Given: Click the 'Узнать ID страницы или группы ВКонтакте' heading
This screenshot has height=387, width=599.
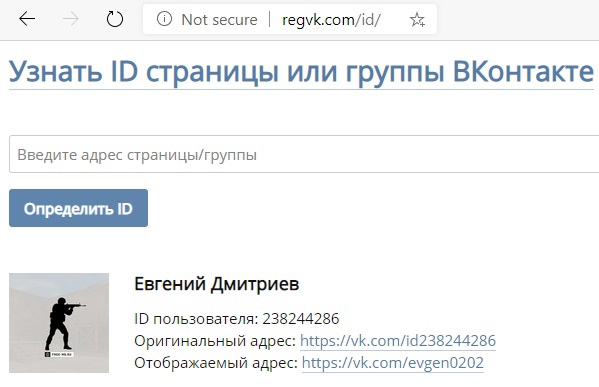Looking at the screenshot, I should (x=301, y=72).
